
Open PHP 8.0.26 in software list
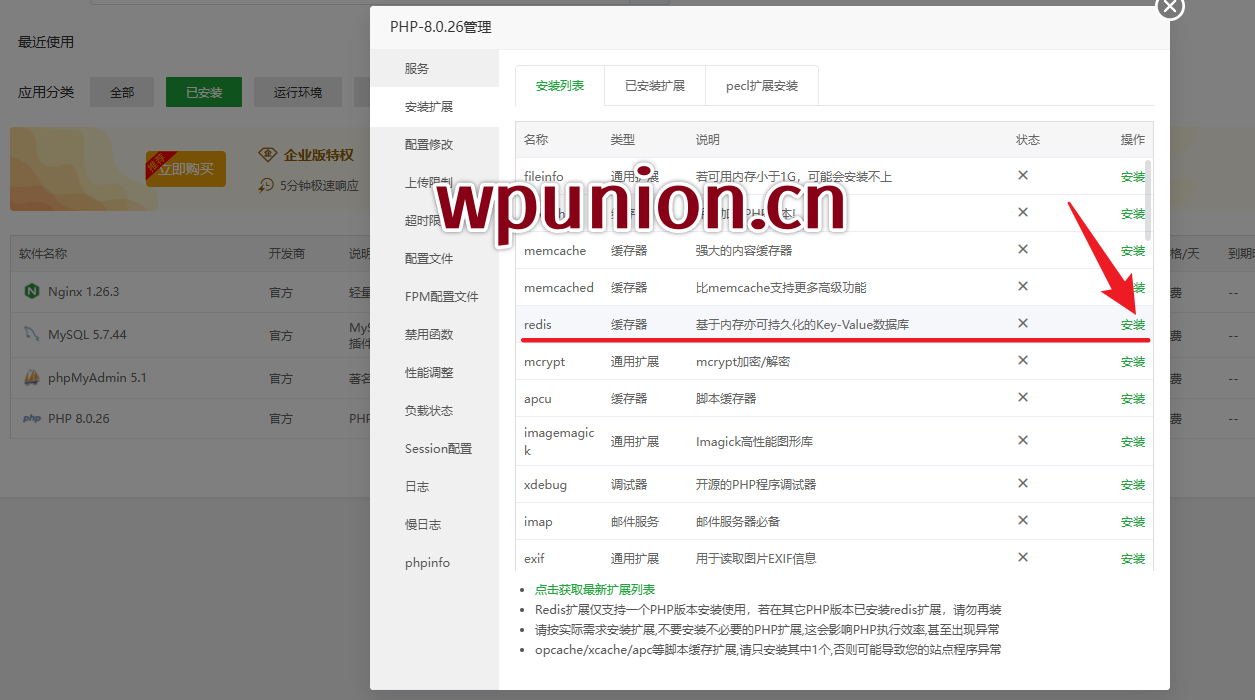coord(79,419)
